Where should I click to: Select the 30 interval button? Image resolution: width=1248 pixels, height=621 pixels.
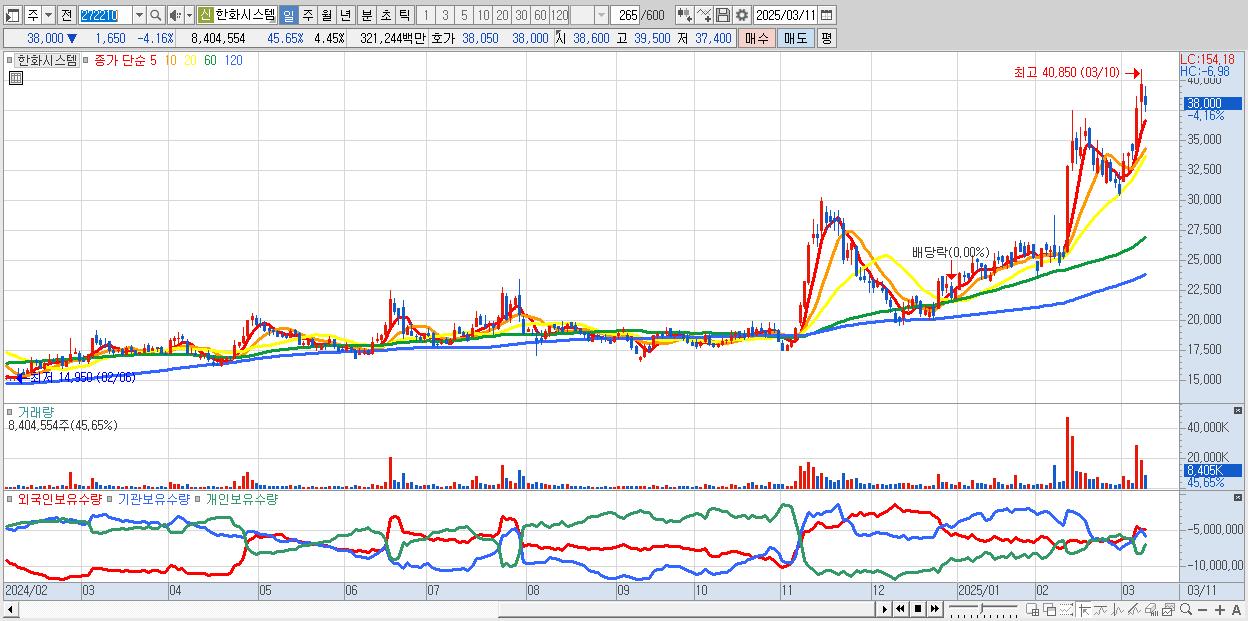pyautogui.click(x=521, y=15)
